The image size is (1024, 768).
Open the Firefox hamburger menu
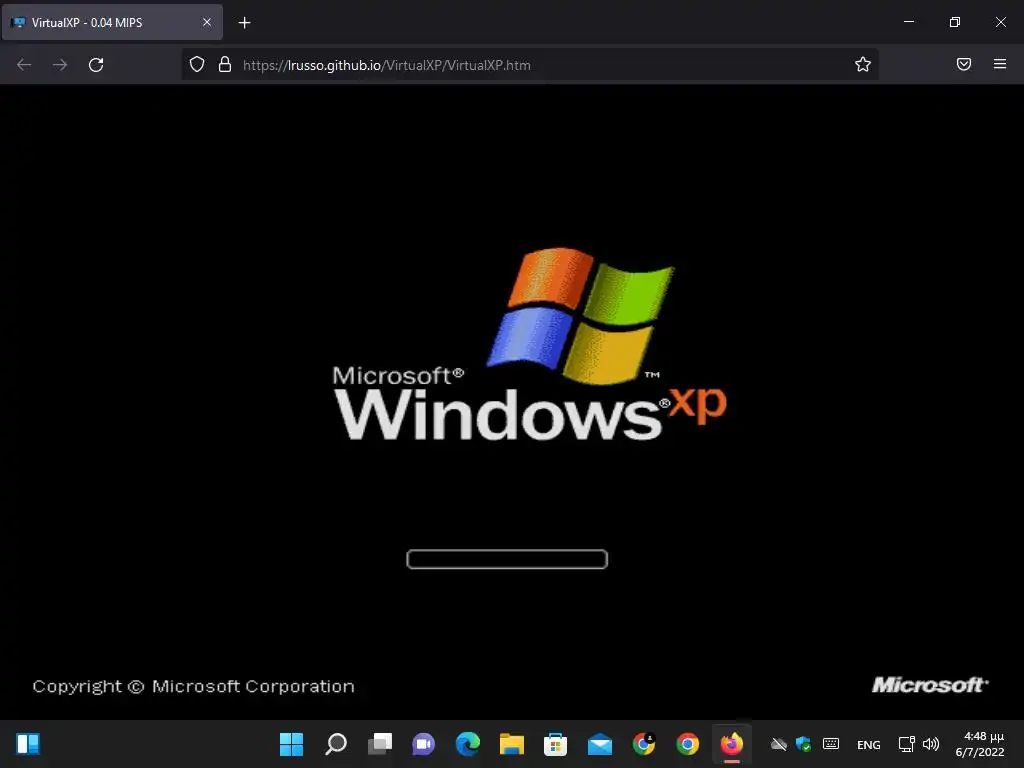(x=1000, y=64)
